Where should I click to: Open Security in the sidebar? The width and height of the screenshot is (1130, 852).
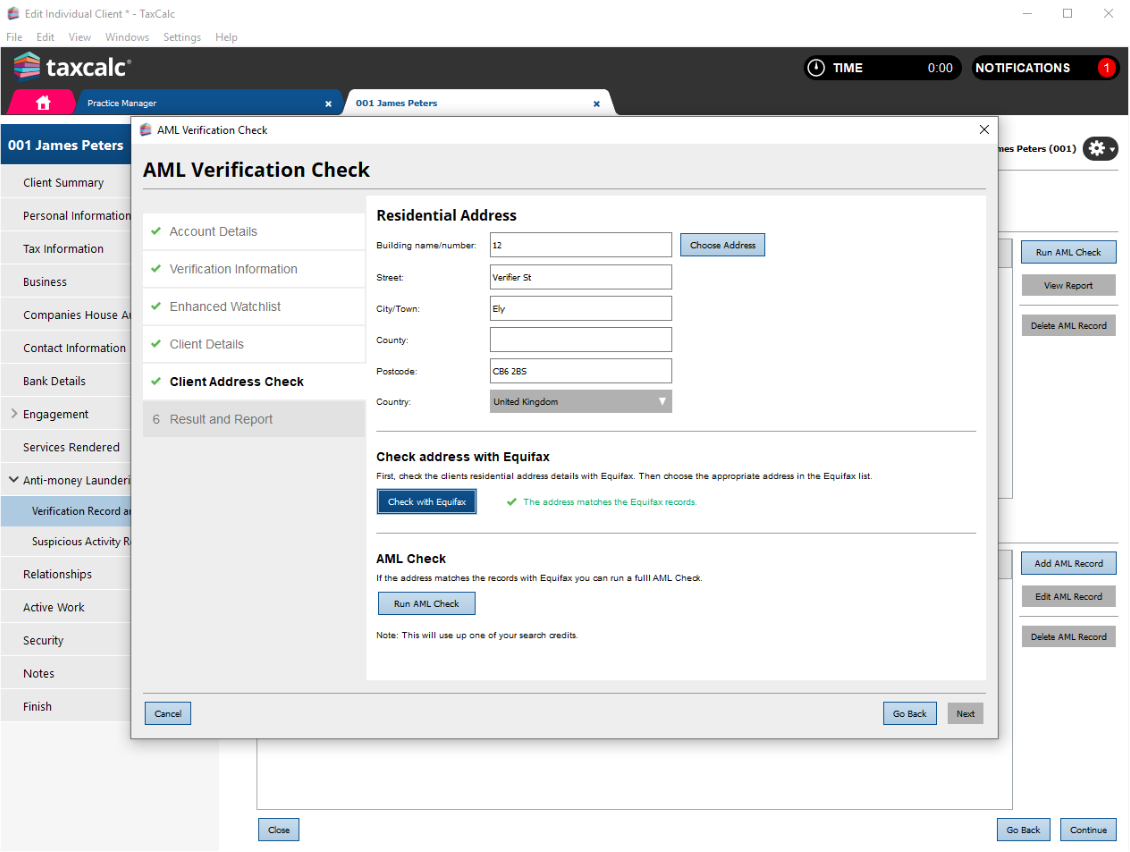[x=66, y=640]
